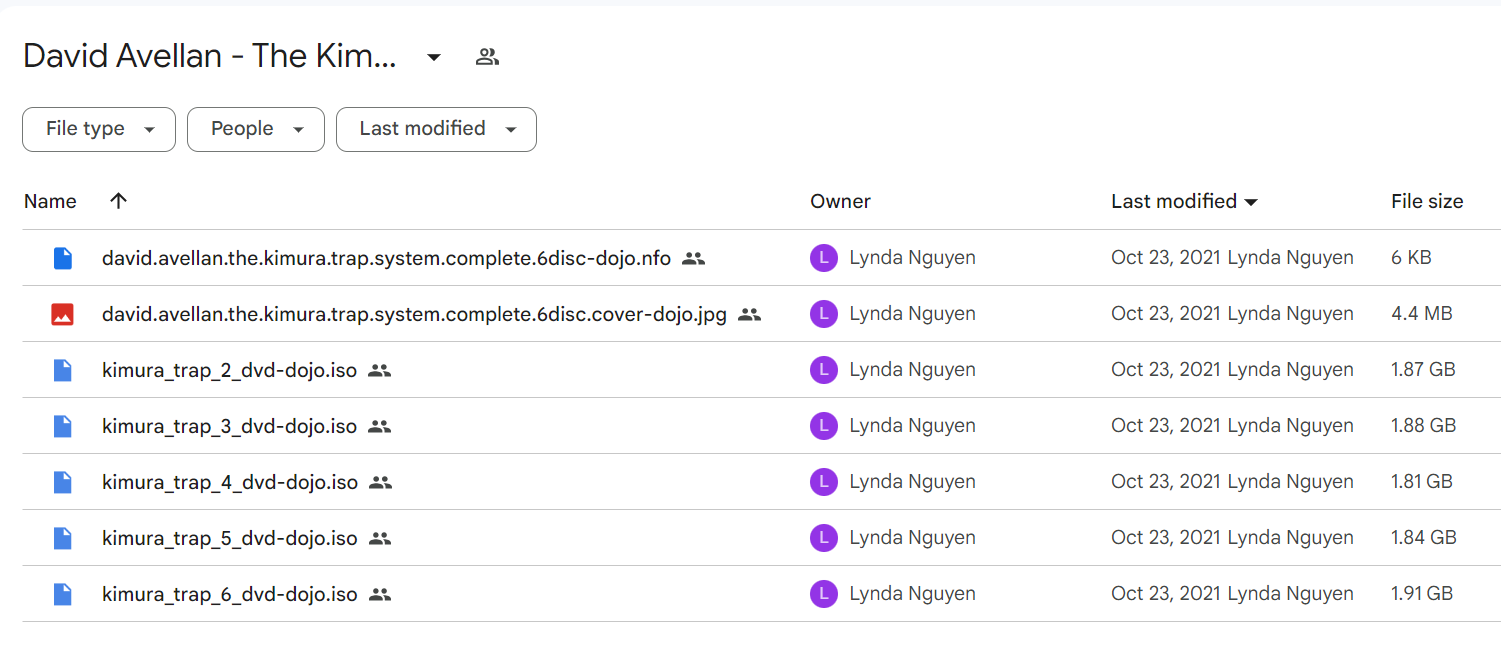This screenshot has height=645, width=1501.
Task: Click the owner avatar in kimura_trap_5 row
Action: pos(823,538)
